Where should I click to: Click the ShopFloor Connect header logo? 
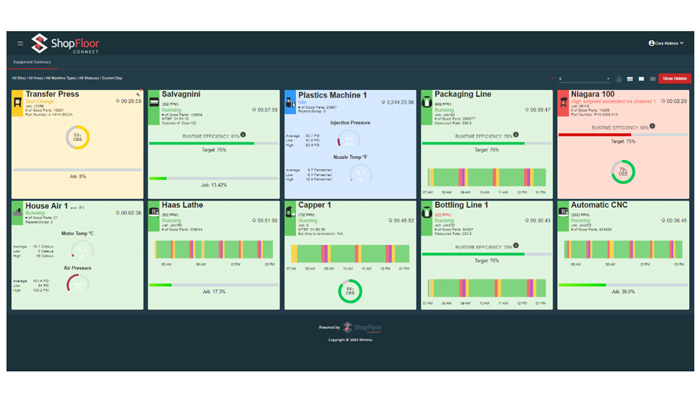coord(65,43)
